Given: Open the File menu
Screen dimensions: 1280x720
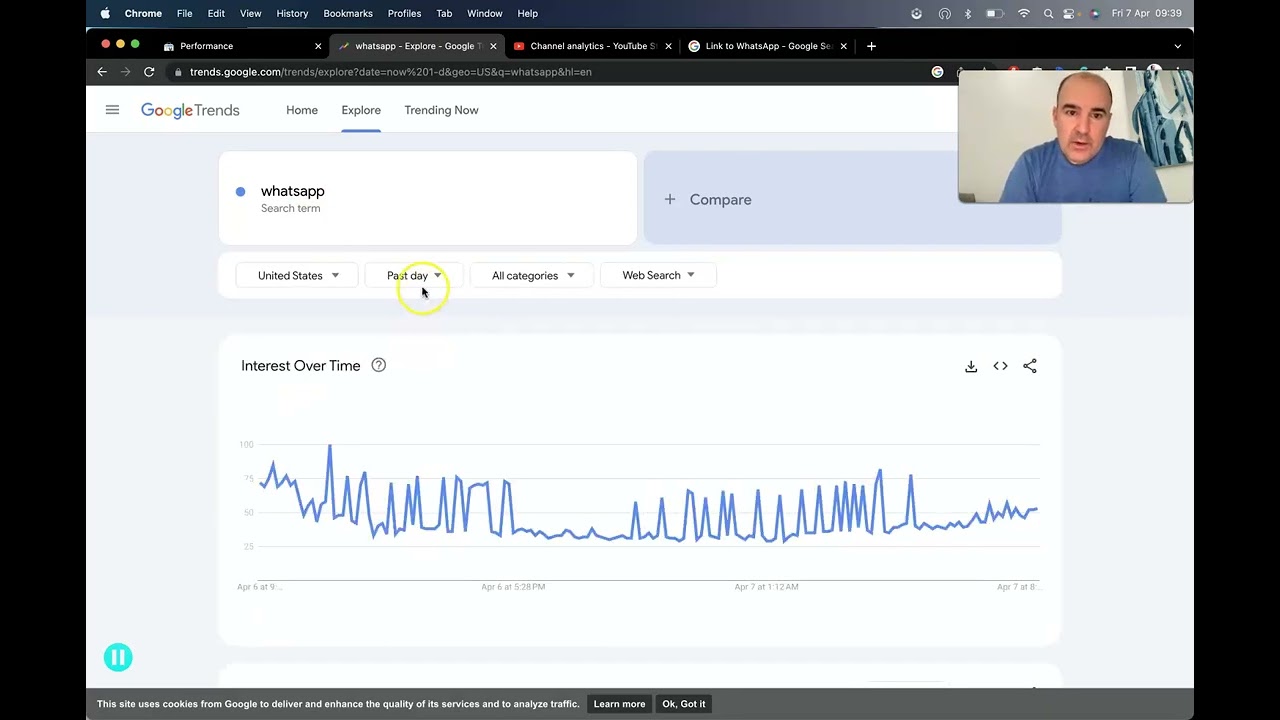Looking at the screenshot, I should click(185, 13).
